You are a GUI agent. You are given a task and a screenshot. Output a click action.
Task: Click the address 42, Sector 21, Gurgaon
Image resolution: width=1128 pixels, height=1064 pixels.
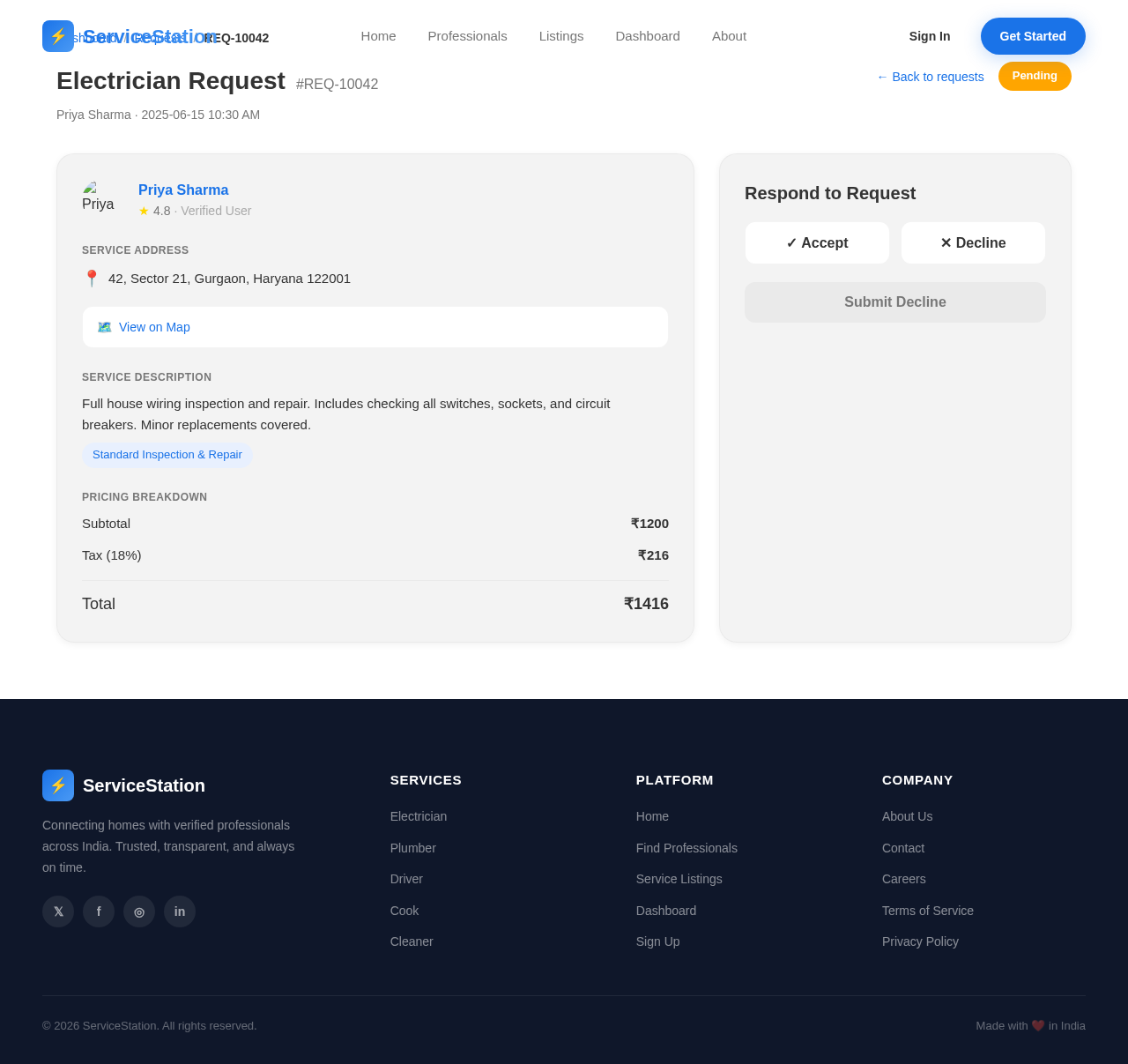point(229,279)
